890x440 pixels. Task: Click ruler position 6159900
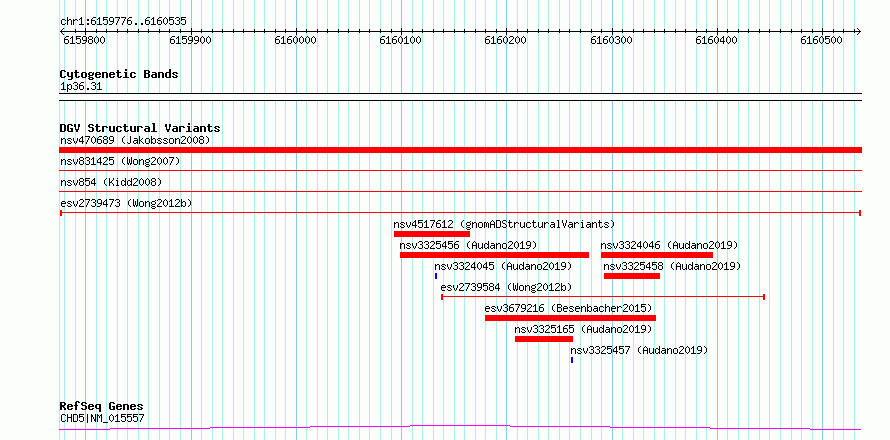[x=191, y=40]
